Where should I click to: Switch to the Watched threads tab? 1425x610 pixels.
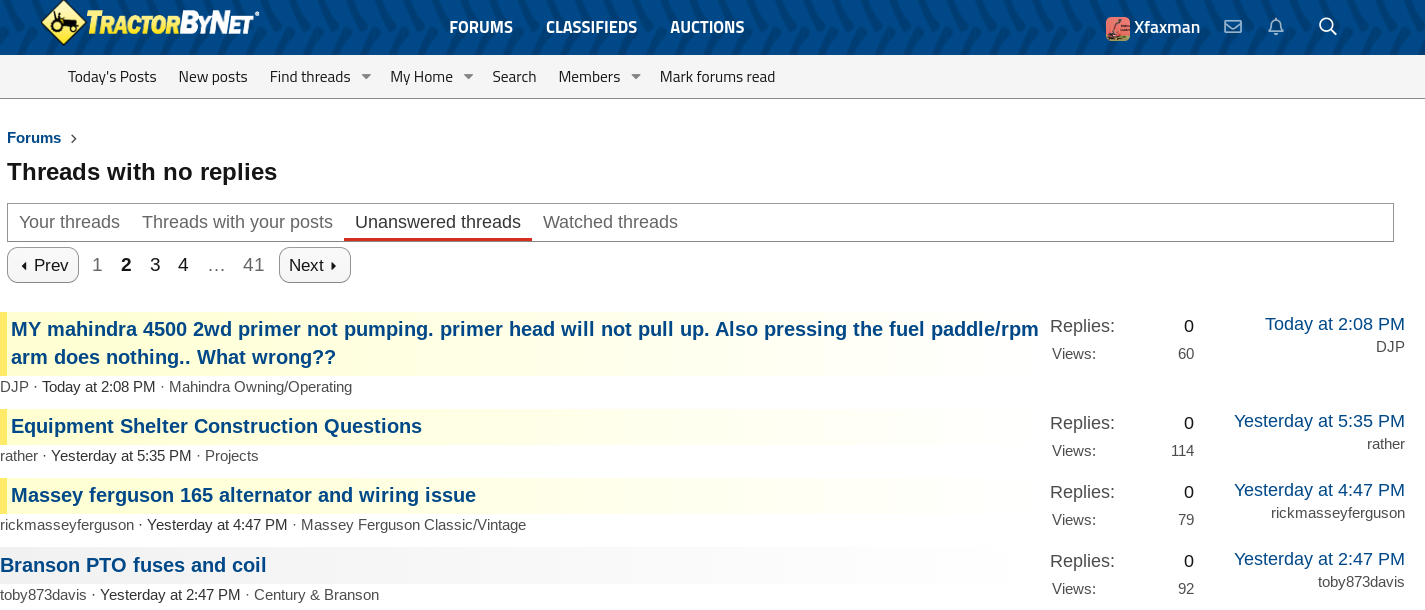610,222
